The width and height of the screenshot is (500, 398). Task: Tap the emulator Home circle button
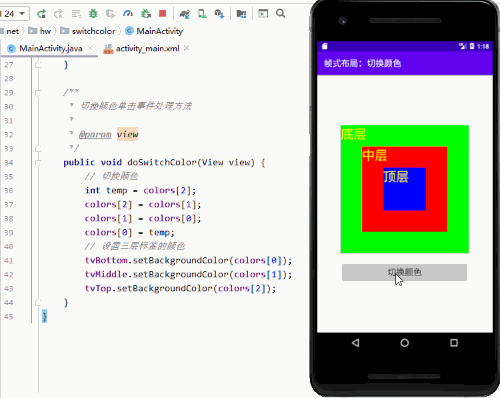tap(405, 343)
